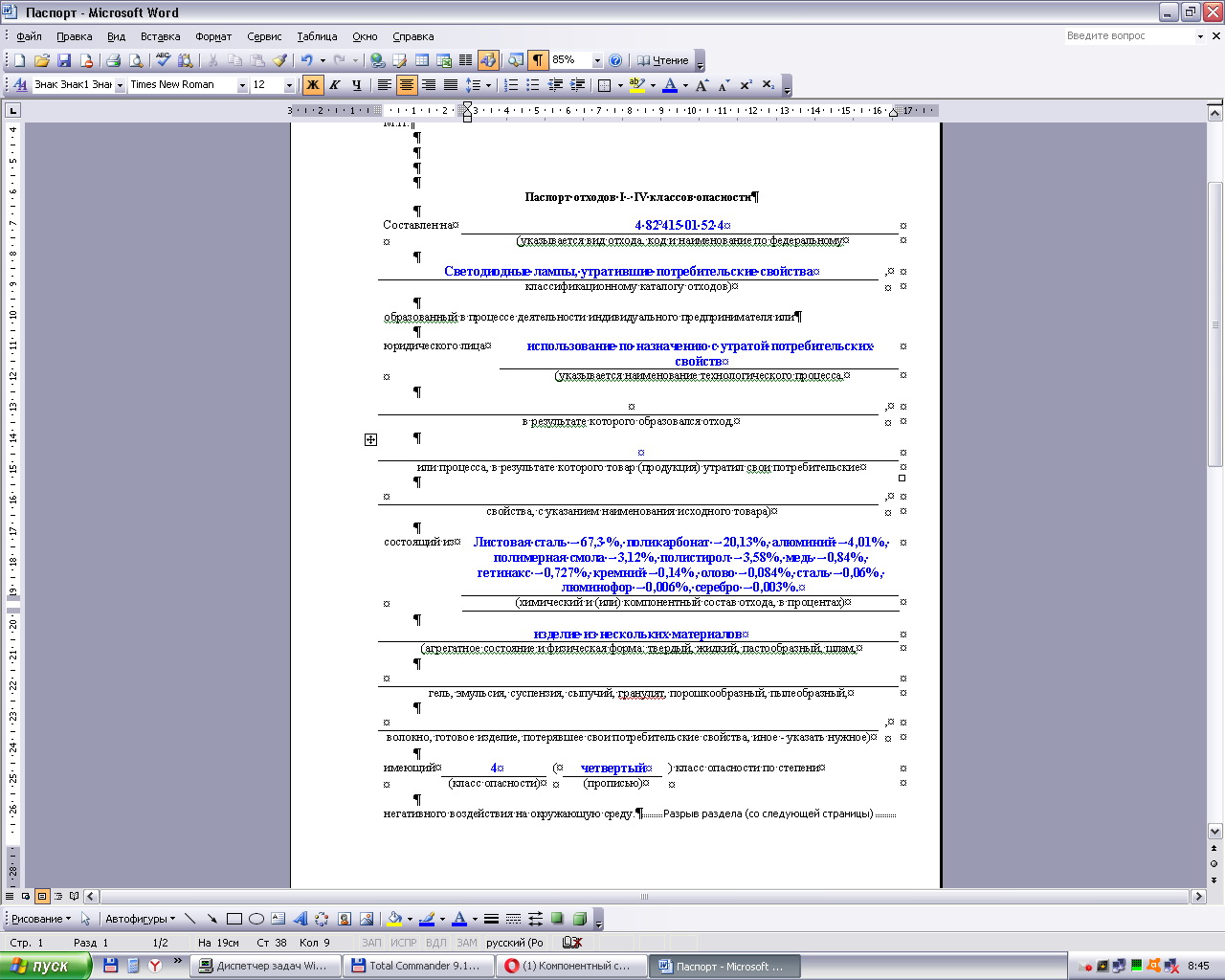Expand the Times New Roman font dropdown
This screenshot has width=1225, height=980.
241,85
